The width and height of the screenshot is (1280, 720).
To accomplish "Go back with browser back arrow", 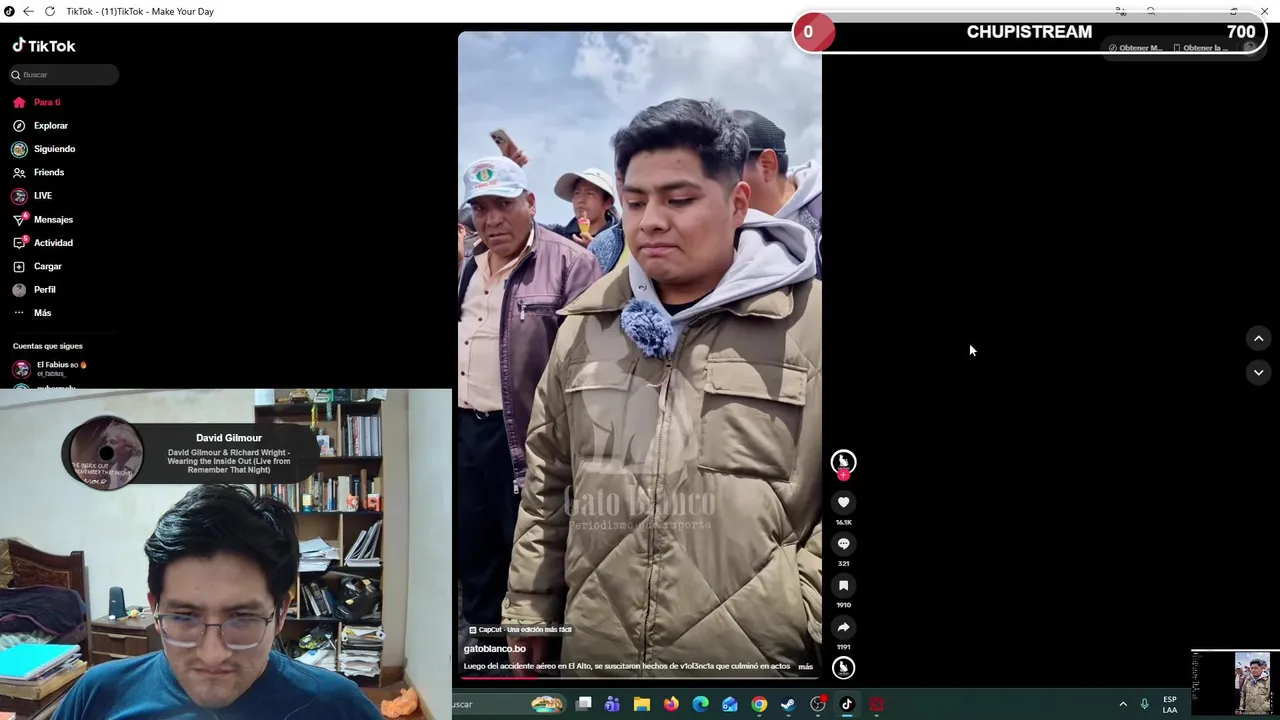I will (x=28, y=11).
